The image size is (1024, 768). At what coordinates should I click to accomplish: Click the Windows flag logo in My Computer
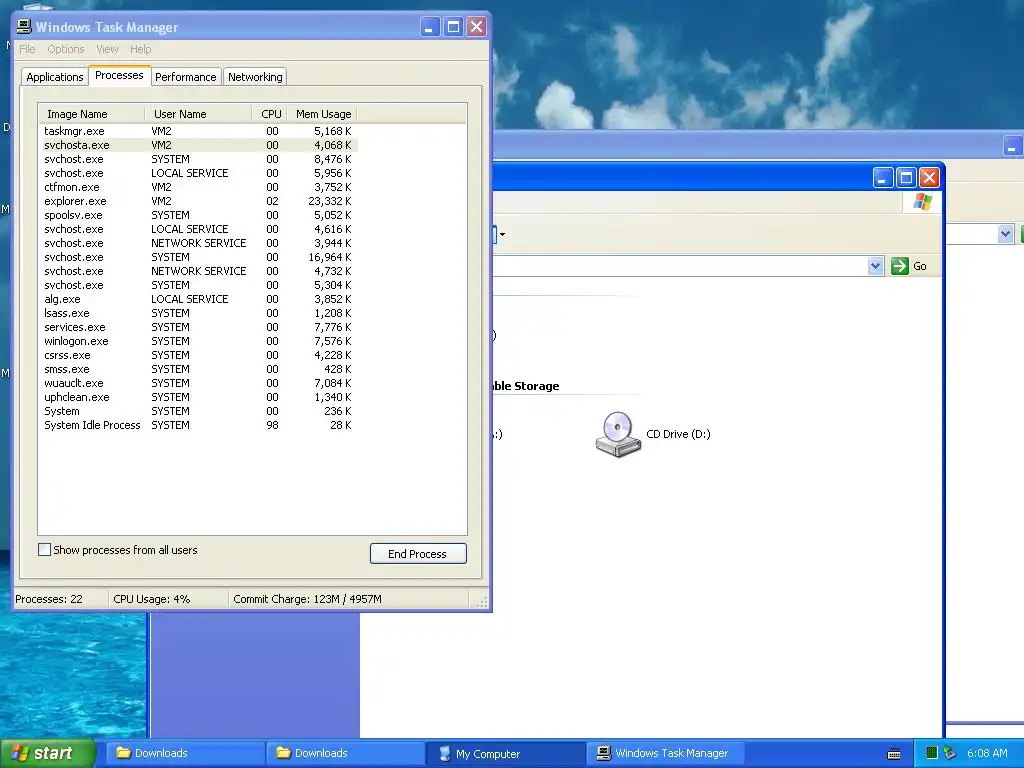pos(923,202)
